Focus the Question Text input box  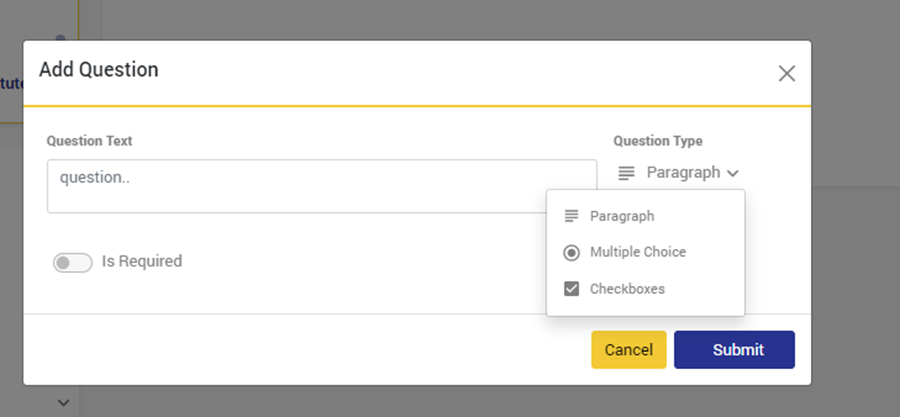point(321,186)
